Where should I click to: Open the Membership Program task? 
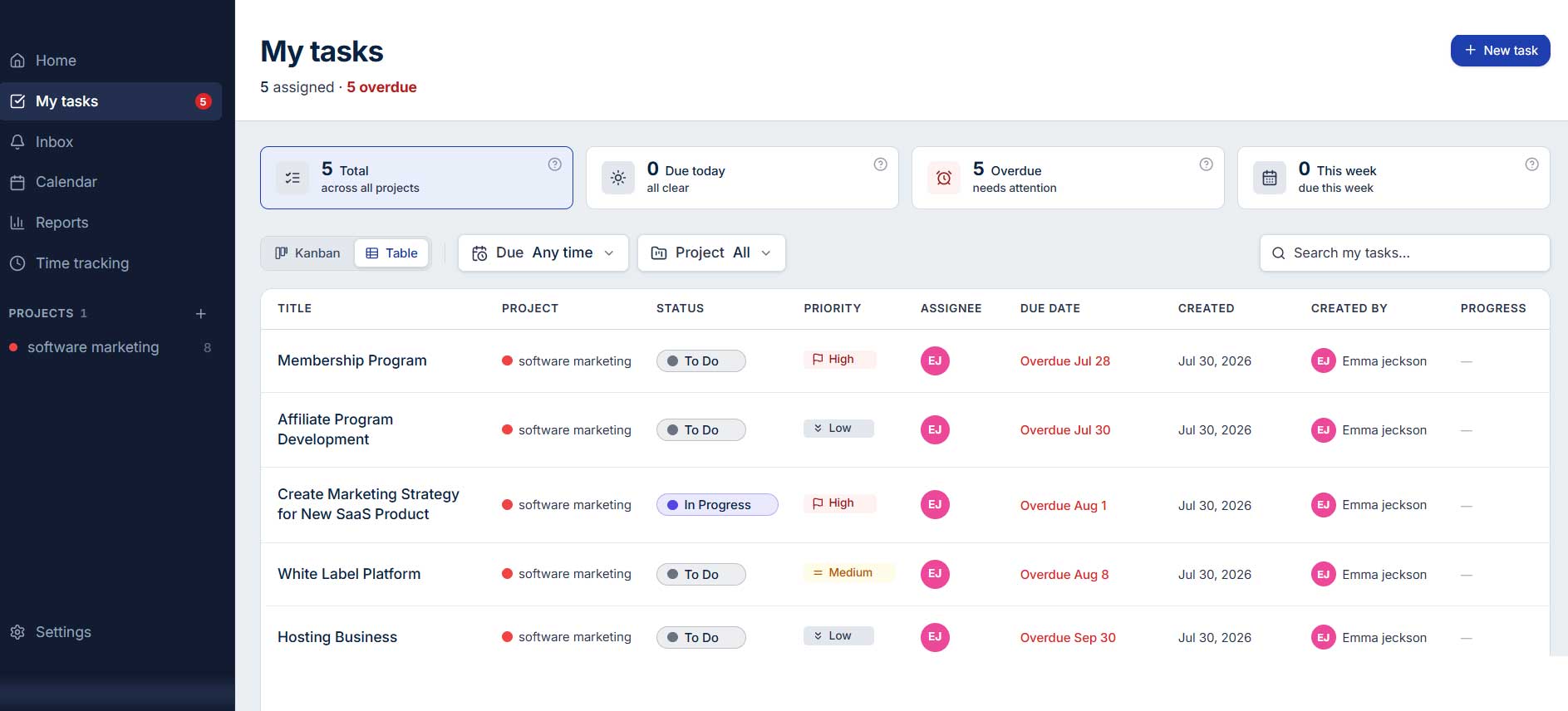click(x=351, y=360)
